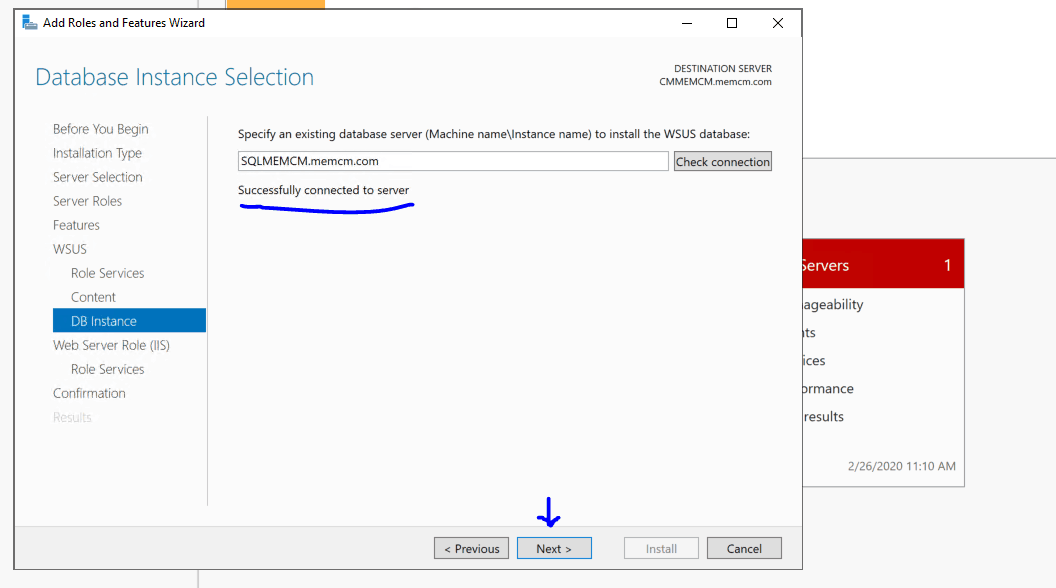Select Server Selection in the sidebar
The width and height of the screenshot is (1056, 588).
(97, 177)
